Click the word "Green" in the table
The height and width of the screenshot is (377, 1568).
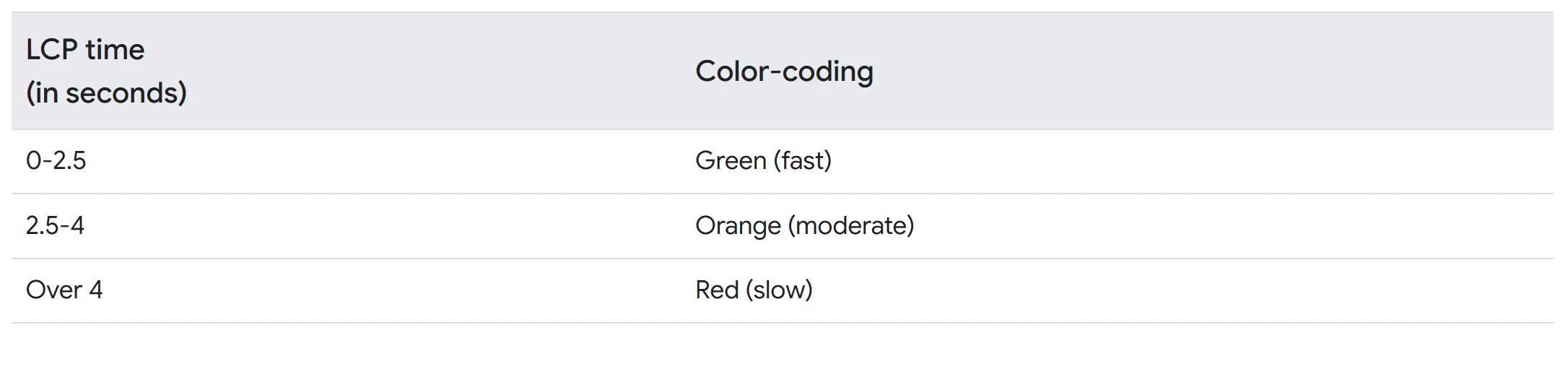click(x=731, y=160)
